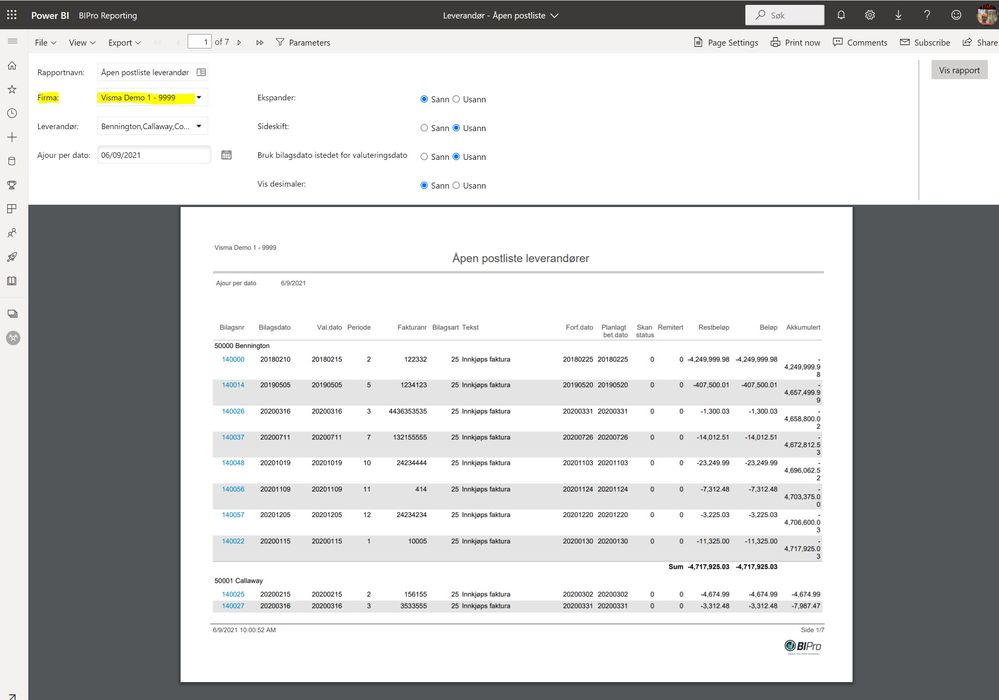Set Sideskift to Sann
Screen dimensions: 999x700
coord(424,128)
